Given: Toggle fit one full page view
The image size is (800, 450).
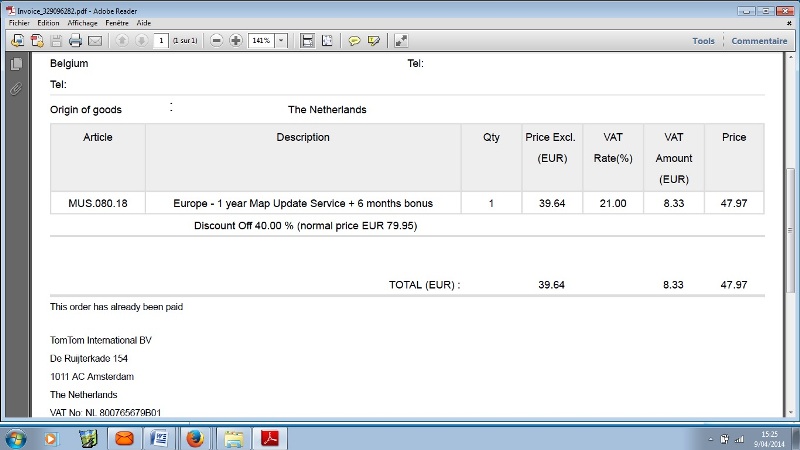Looking at the screenshot, I should tap(327, 41).
